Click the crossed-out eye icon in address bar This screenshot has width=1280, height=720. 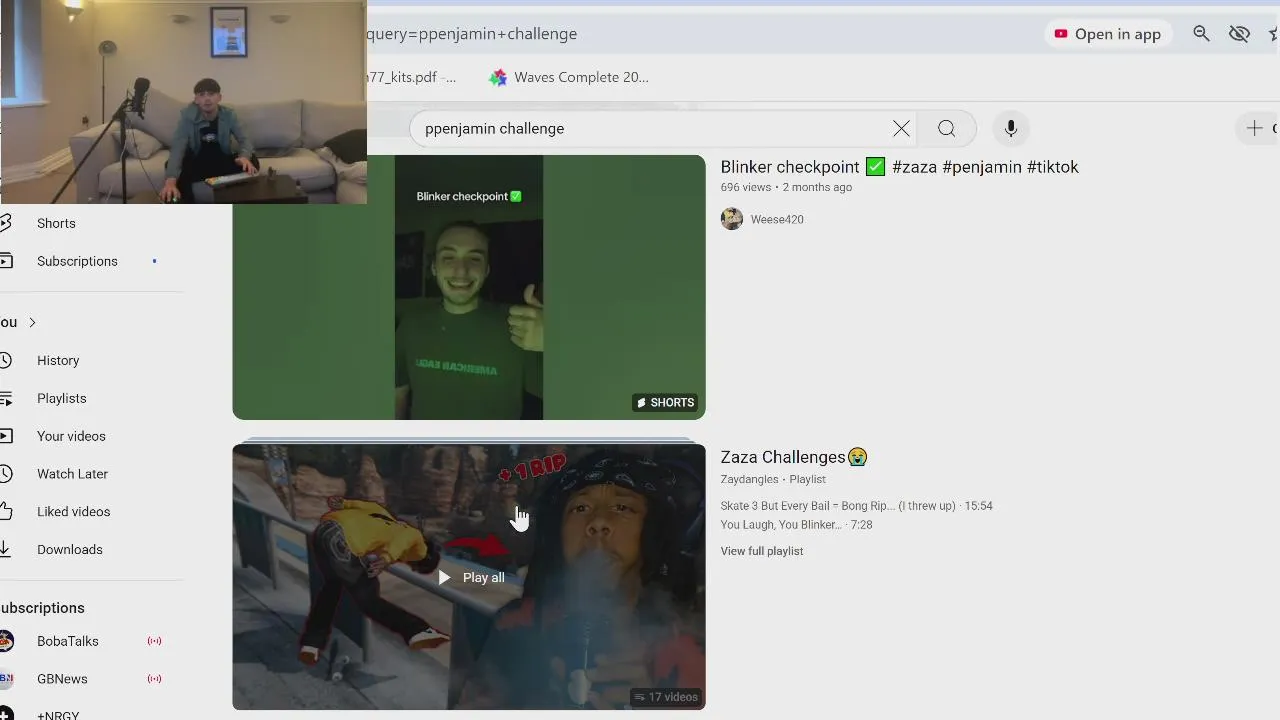tap(1239, 34)
